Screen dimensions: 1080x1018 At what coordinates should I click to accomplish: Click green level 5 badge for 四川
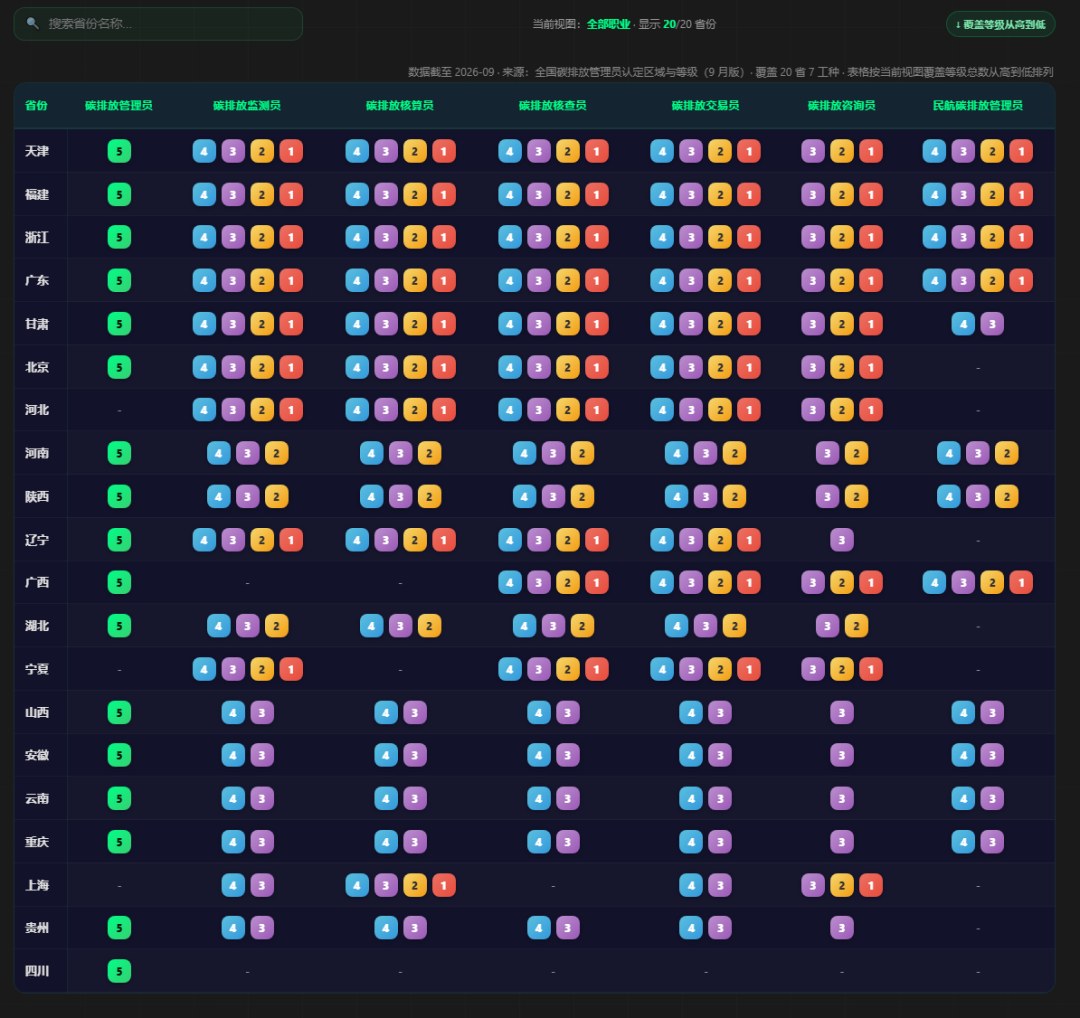[119, 971]
